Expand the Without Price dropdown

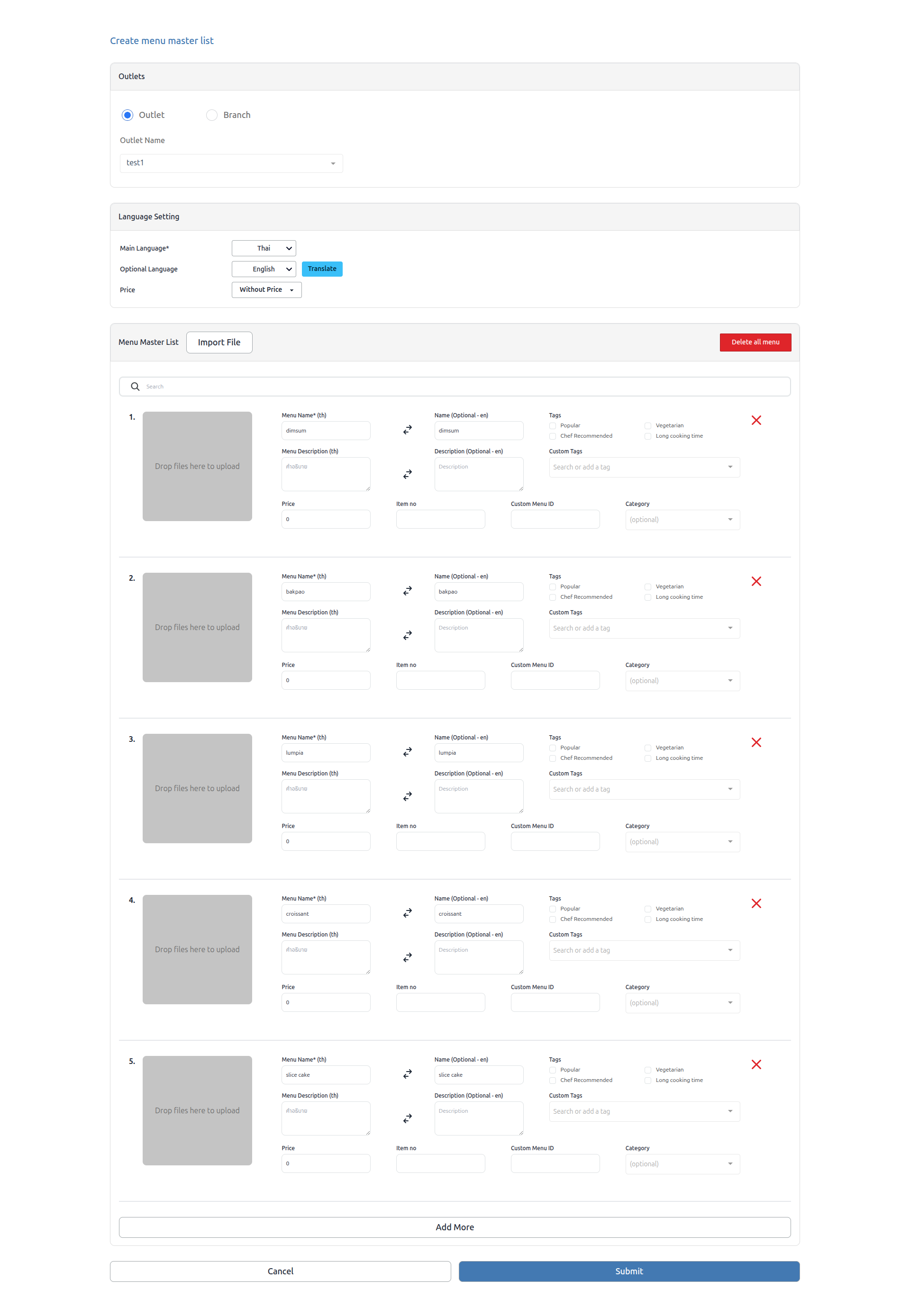[x=266, y=289]
